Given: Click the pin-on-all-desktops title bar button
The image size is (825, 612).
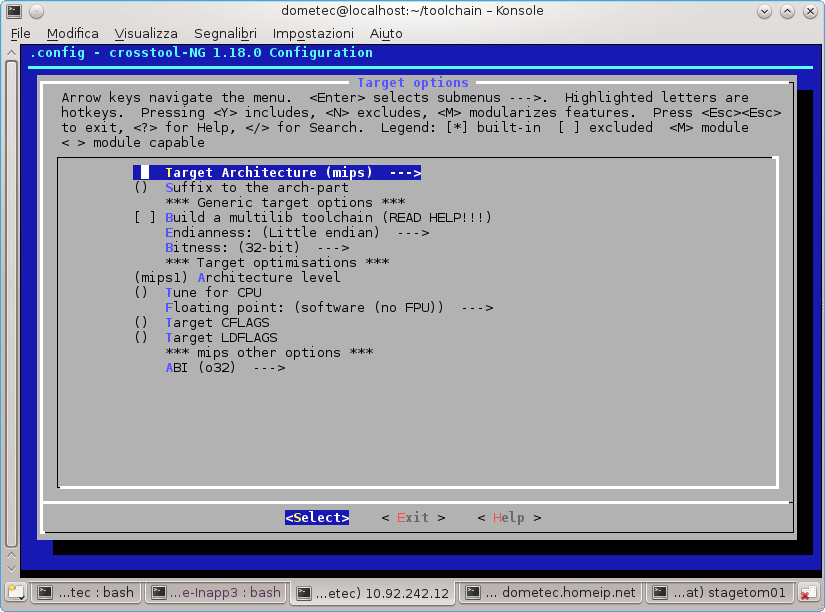Looking at the screenshot, I should (x=36, y=11).
